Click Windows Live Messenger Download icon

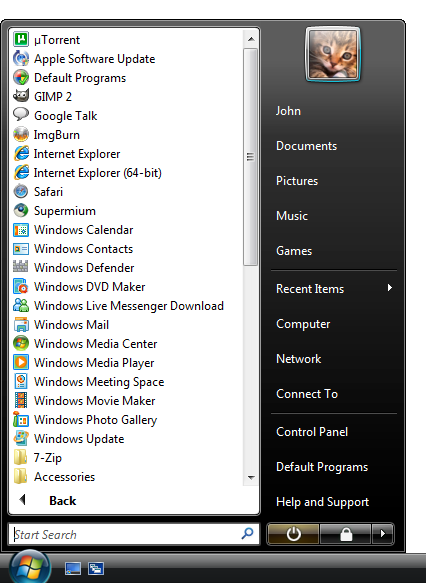[21, 305]
